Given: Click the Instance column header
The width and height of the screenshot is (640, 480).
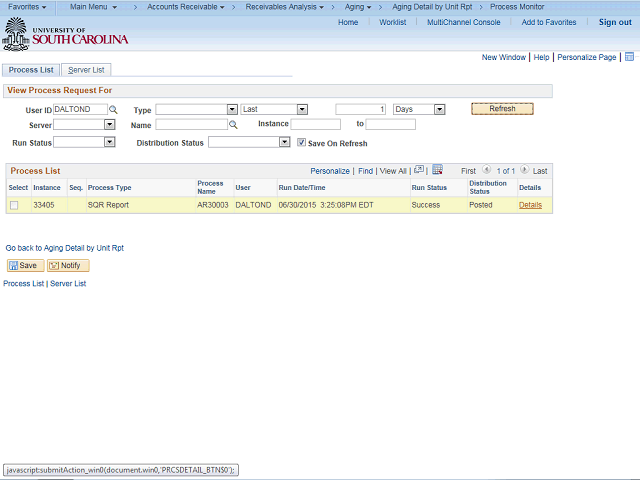Looking at the screenshot, I should 47,188.
